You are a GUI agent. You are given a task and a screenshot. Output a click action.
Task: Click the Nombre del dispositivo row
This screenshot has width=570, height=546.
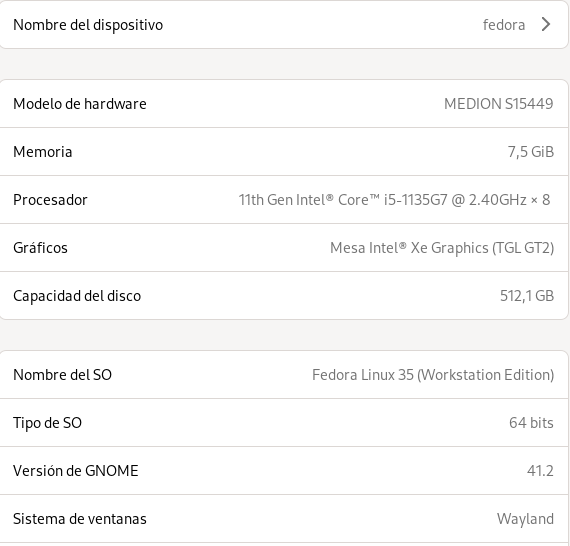(x=284, y=25)
